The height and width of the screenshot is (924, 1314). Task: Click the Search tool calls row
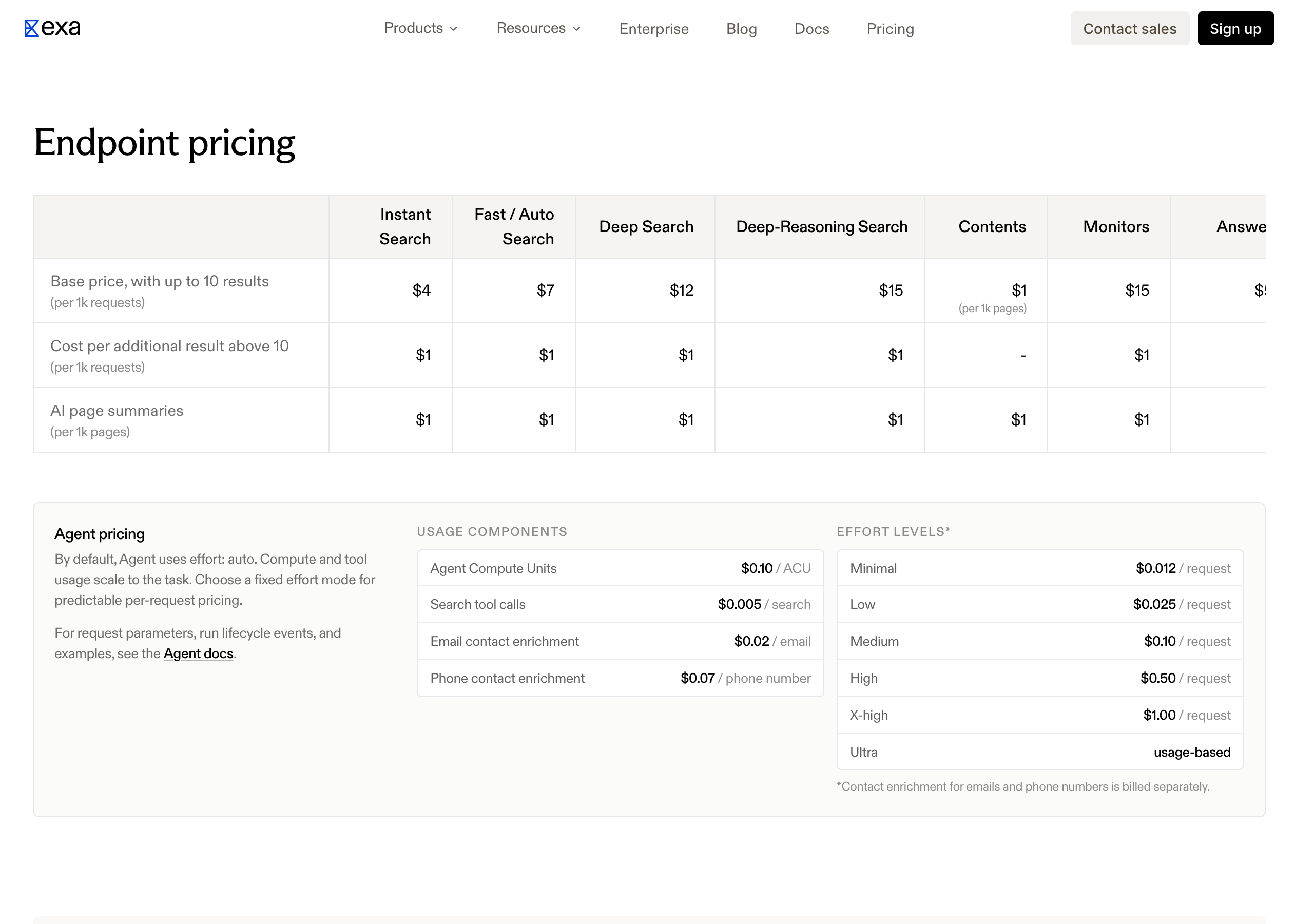coord(620,604)
